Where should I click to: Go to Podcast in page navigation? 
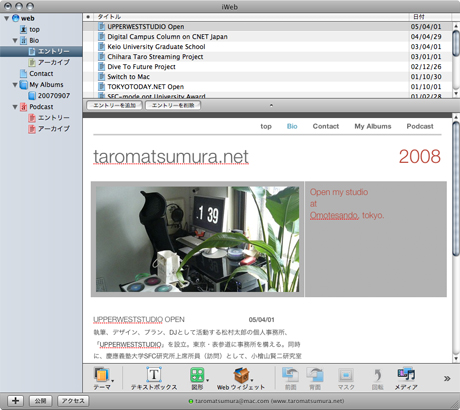pyautogui.click(x=420, y=126)
